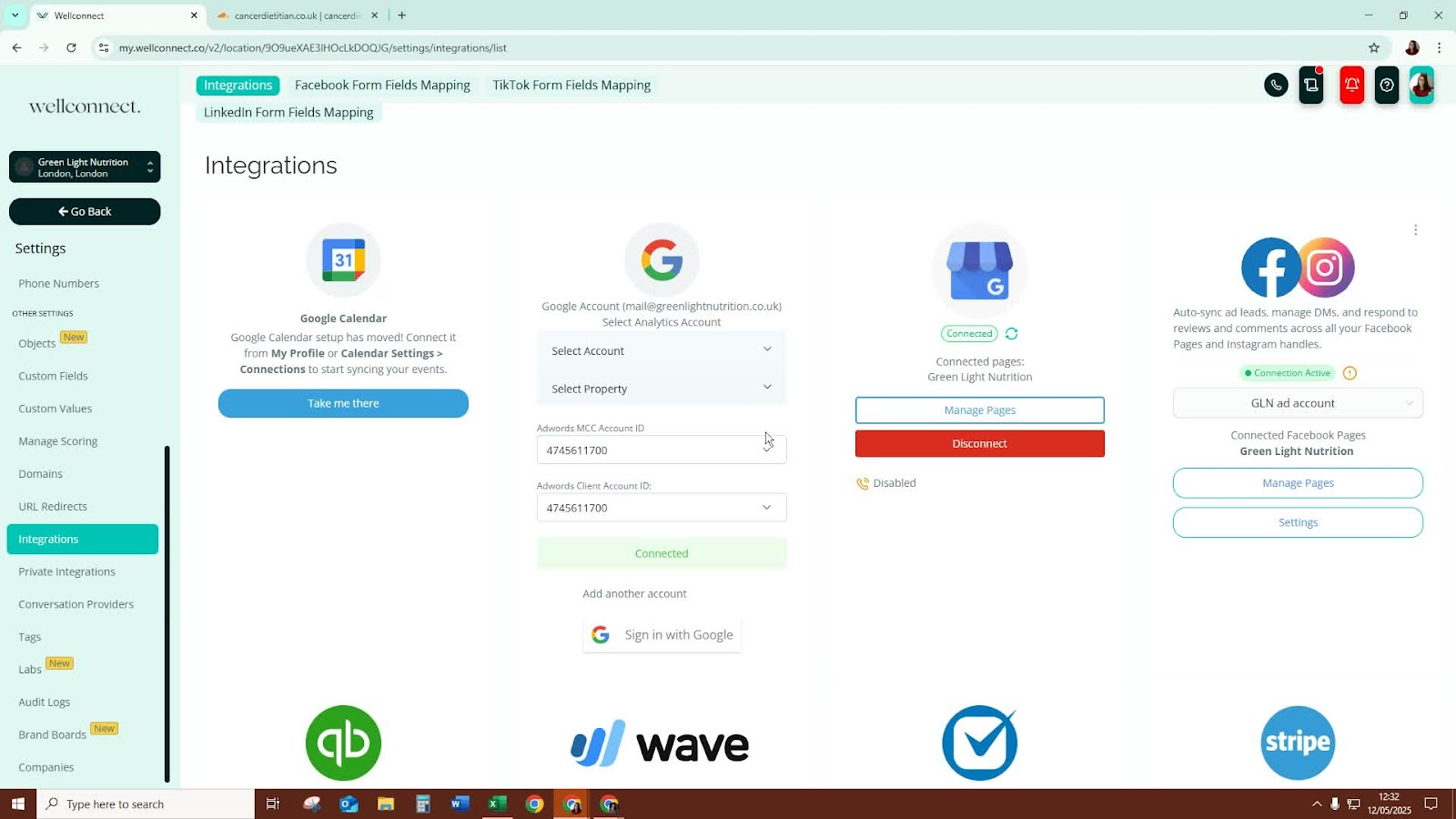Switch to the Integrations tab at top
The width and height of the screenshot is (1456, 819).
click(x=238, y=86)
